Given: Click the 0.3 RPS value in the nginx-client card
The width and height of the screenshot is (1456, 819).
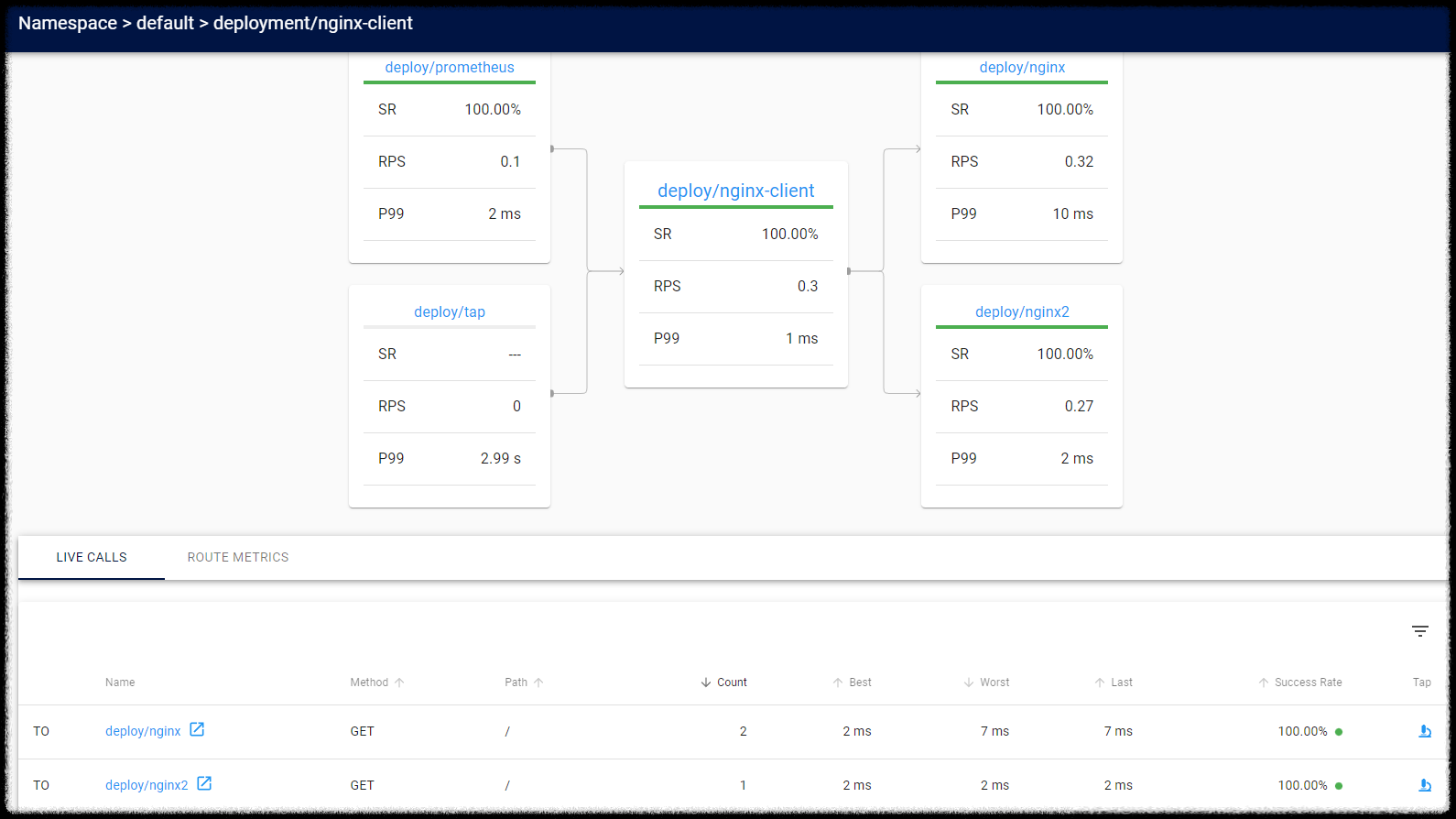Looking at the screenshot, I should point(808,286).
